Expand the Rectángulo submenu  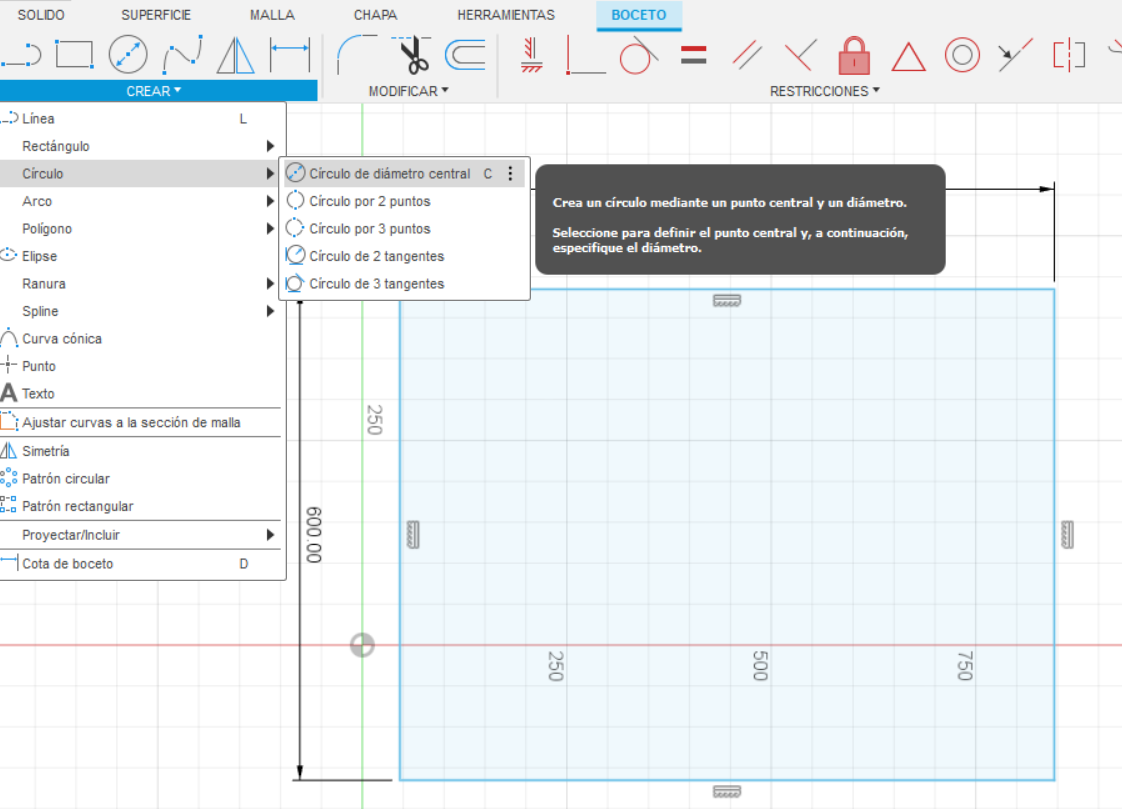click(143, 146)
